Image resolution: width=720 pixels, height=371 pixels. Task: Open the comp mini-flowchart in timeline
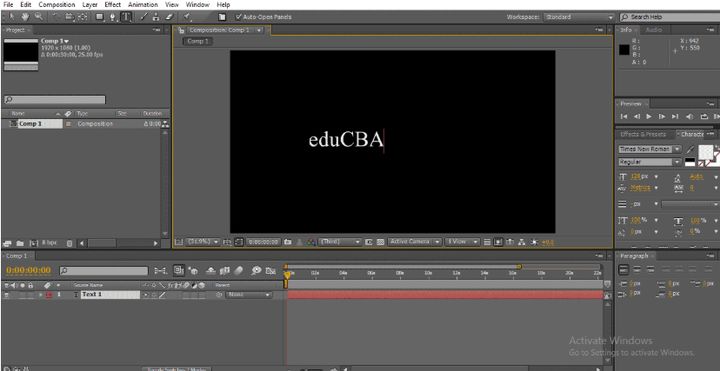point(161,271)
